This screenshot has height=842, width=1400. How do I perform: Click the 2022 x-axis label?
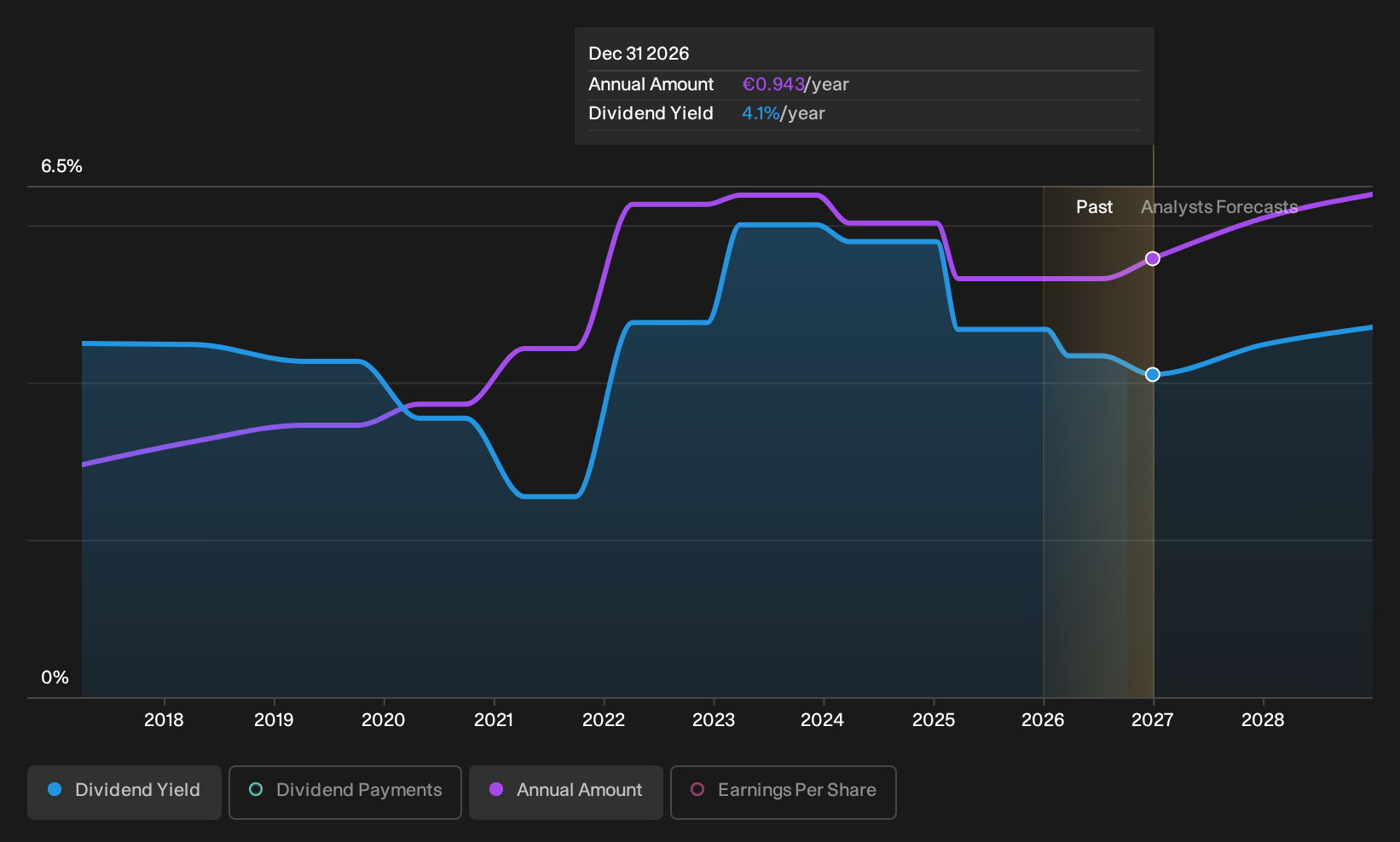[604, 720]
